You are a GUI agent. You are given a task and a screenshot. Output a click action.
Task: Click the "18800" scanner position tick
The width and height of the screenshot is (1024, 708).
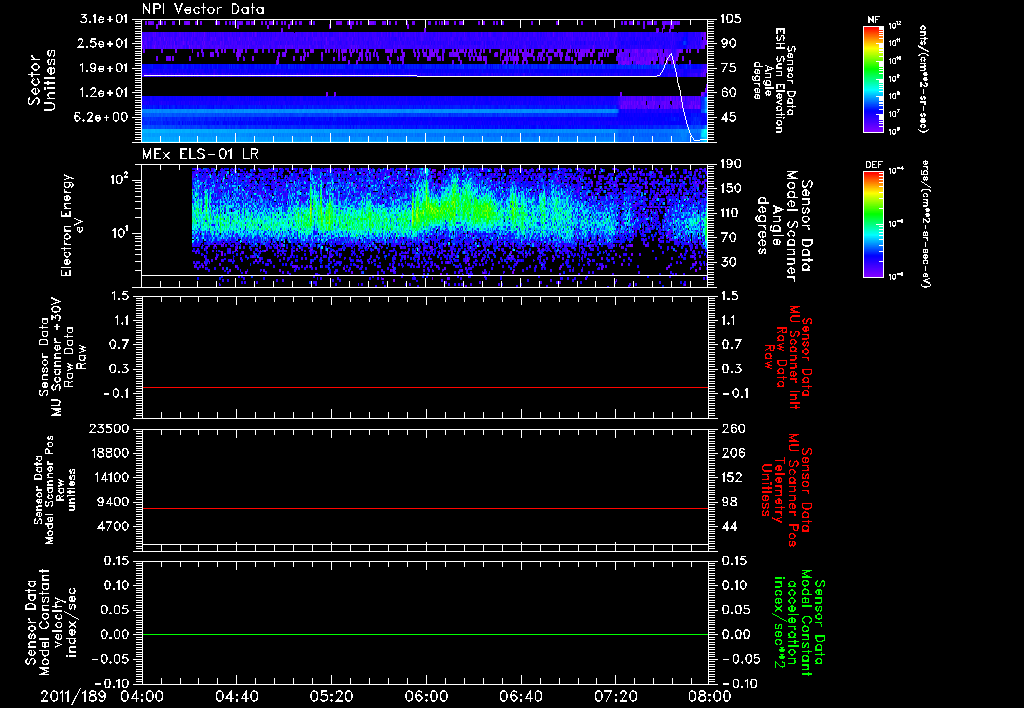click(108, 453)
